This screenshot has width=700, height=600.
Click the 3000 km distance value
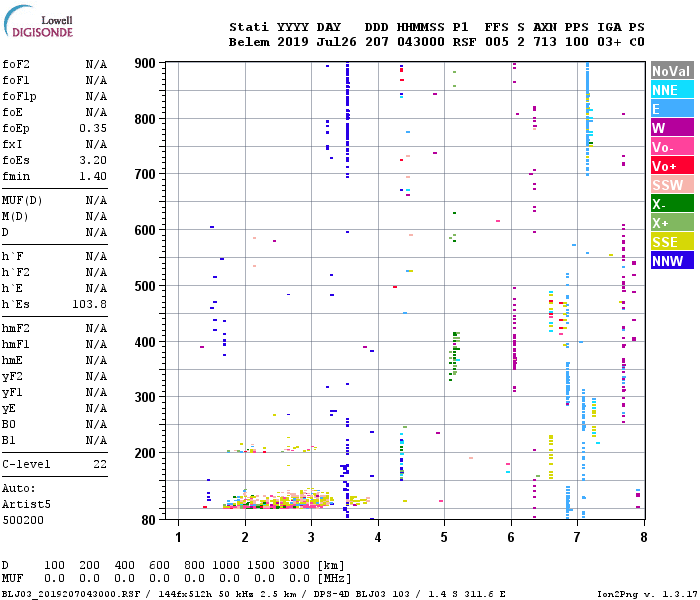296,565
